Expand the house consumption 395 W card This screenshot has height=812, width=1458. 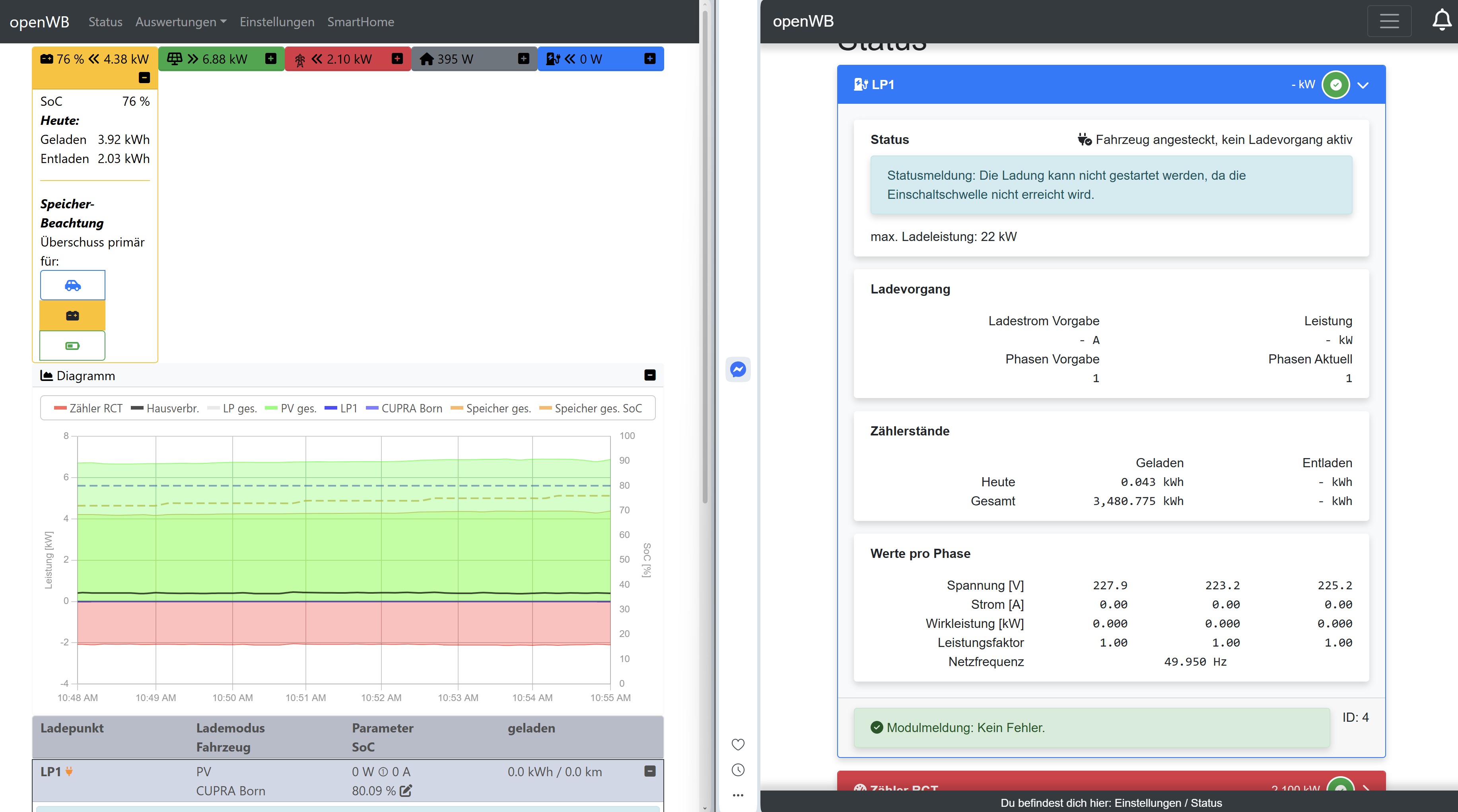(x=523, y=59)
